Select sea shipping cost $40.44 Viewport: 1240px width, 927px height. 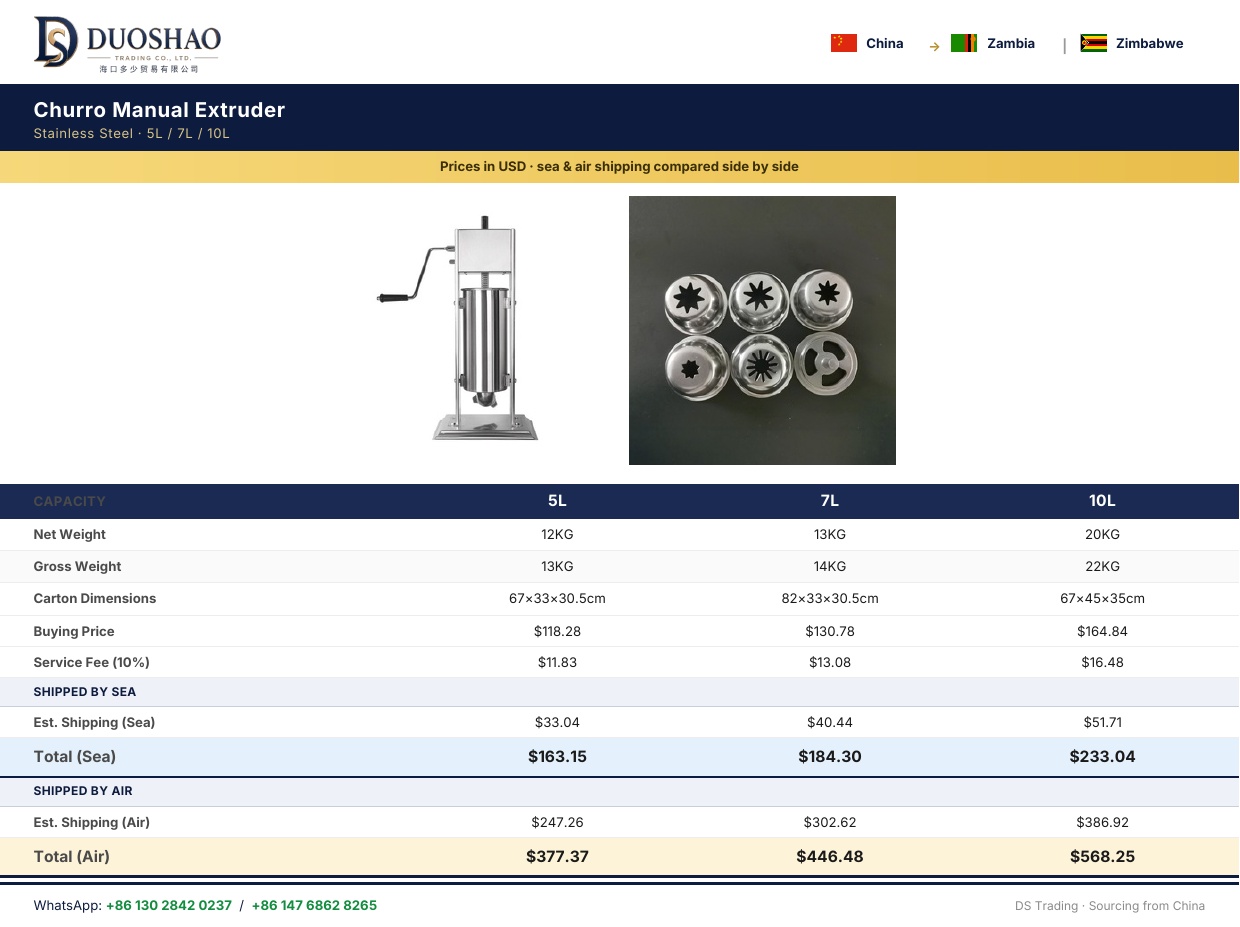click(x=830, y=722)
